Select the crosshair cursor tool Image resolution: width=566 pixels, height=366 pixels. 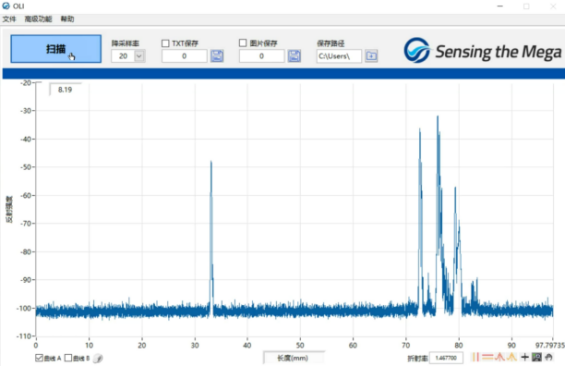pyautogui.click(x=525, y=357)
